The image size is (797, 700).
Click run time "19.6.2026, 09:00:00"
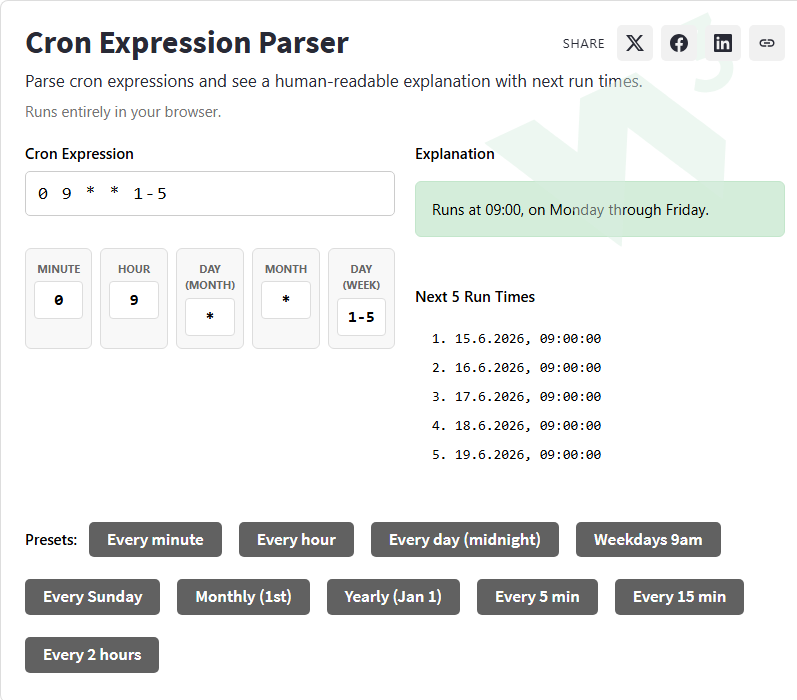click(528, 454)
